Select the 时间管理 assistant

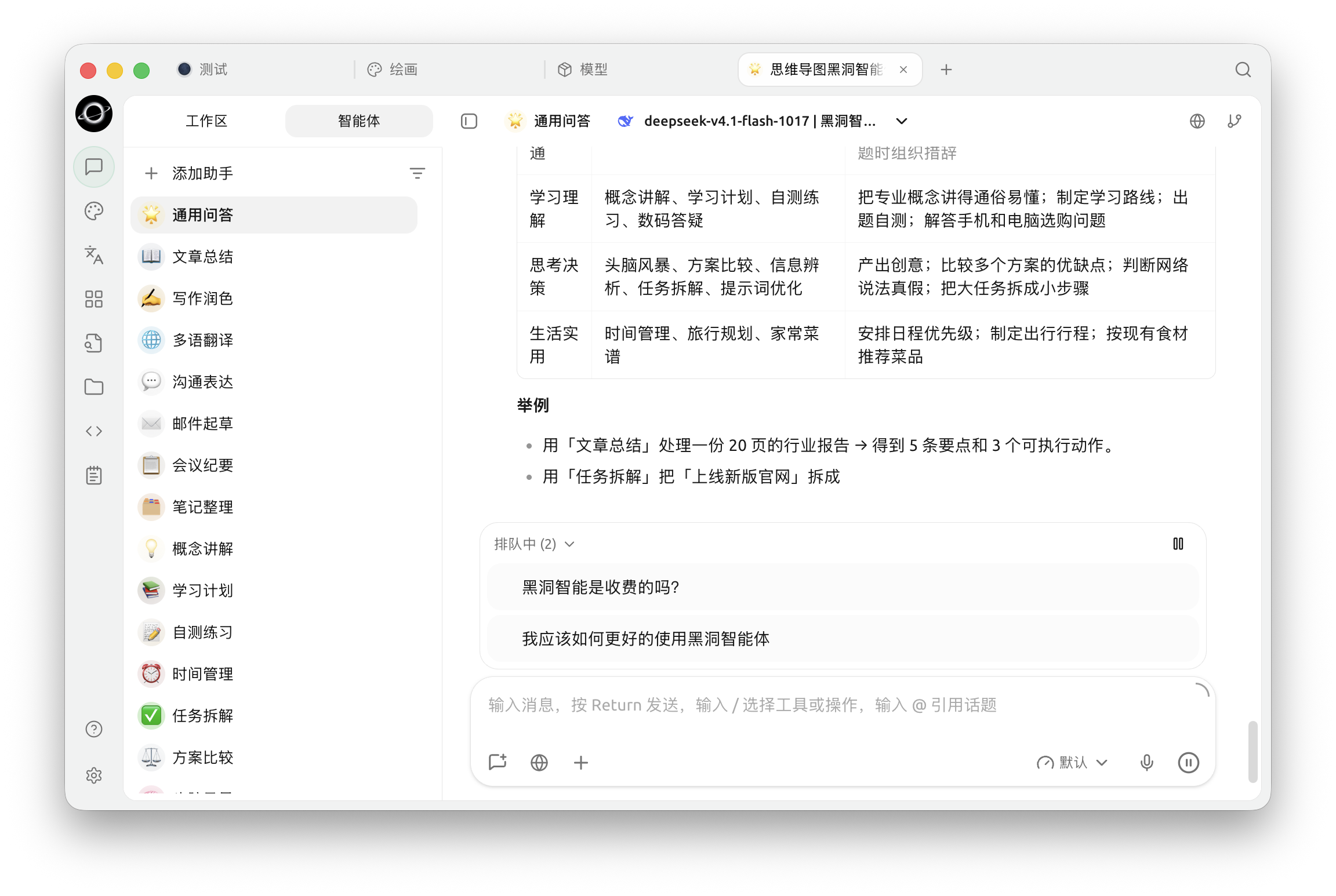point(274,674)
